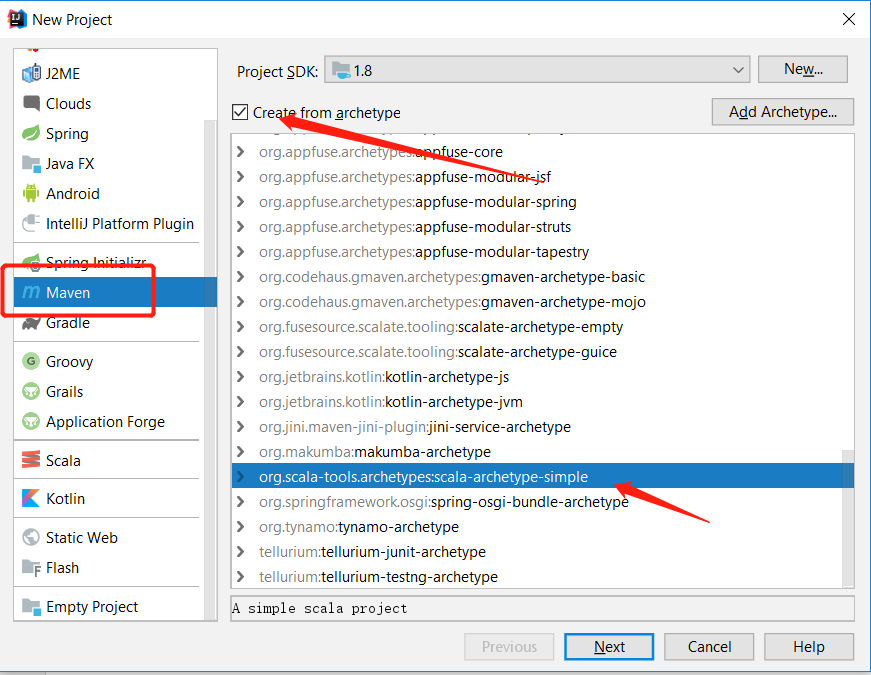Click the Next button
This screenshot has width=871, height=675.
(609, 647)
